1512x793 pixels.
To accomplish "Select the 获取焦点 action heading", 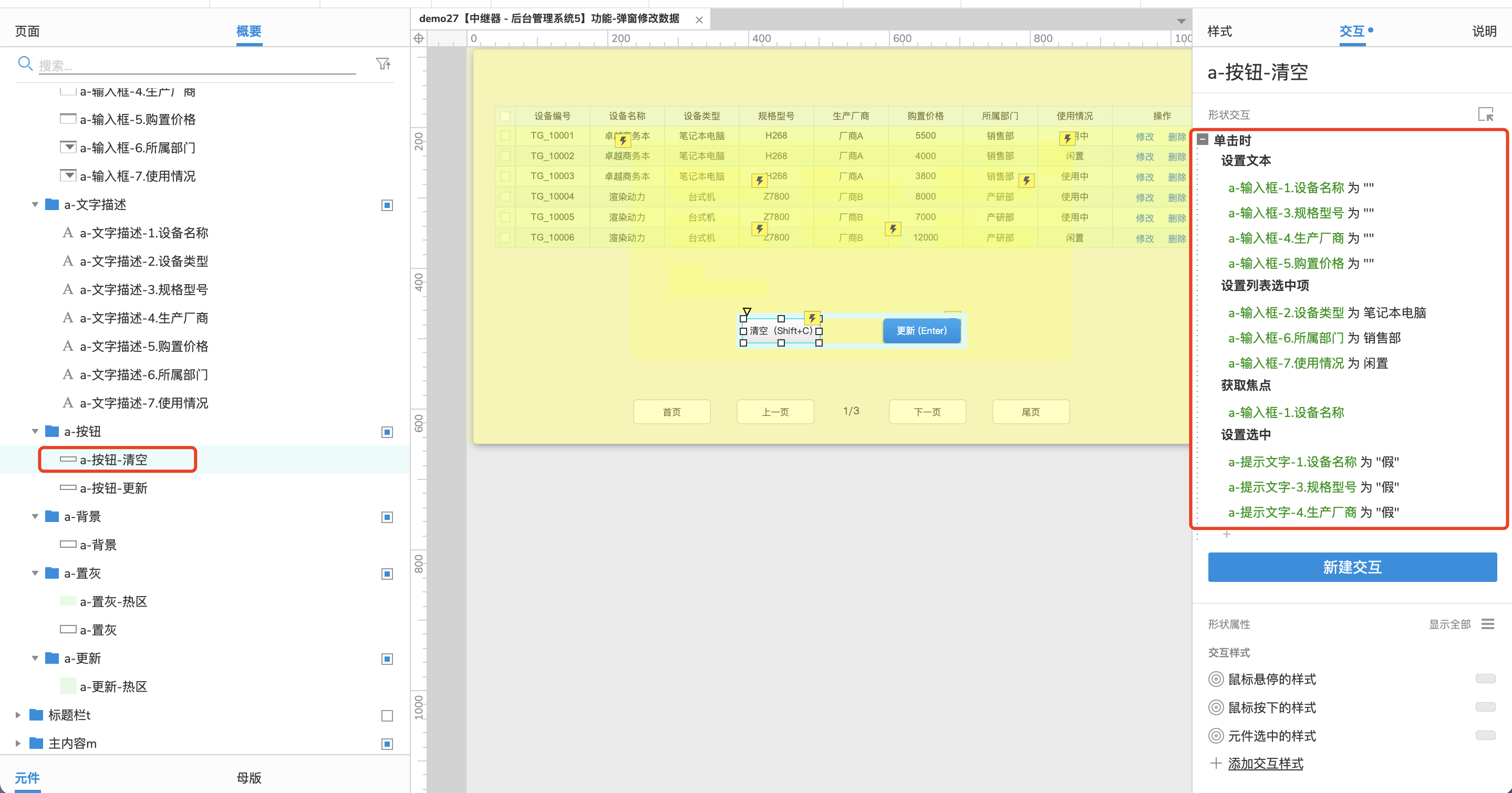I will pos(1246,385).
